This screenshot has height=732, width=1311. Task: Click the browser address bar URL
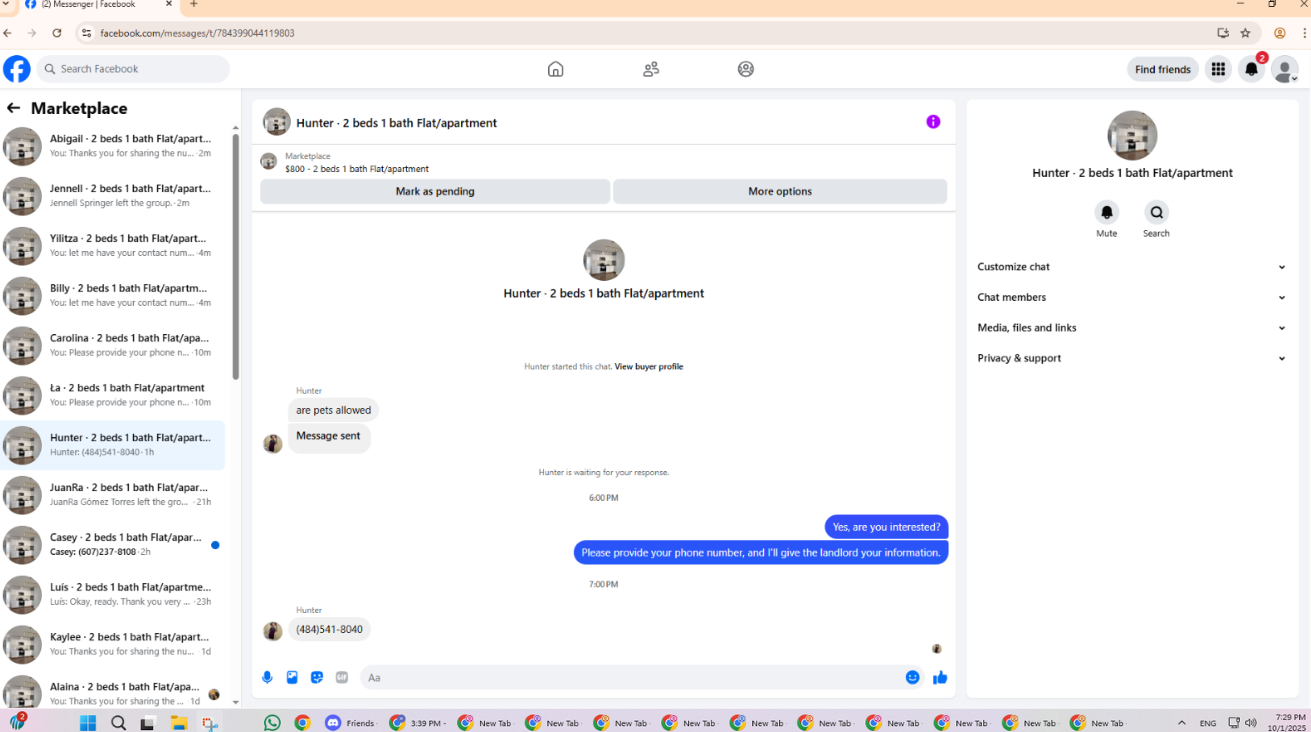pos(197,33)
